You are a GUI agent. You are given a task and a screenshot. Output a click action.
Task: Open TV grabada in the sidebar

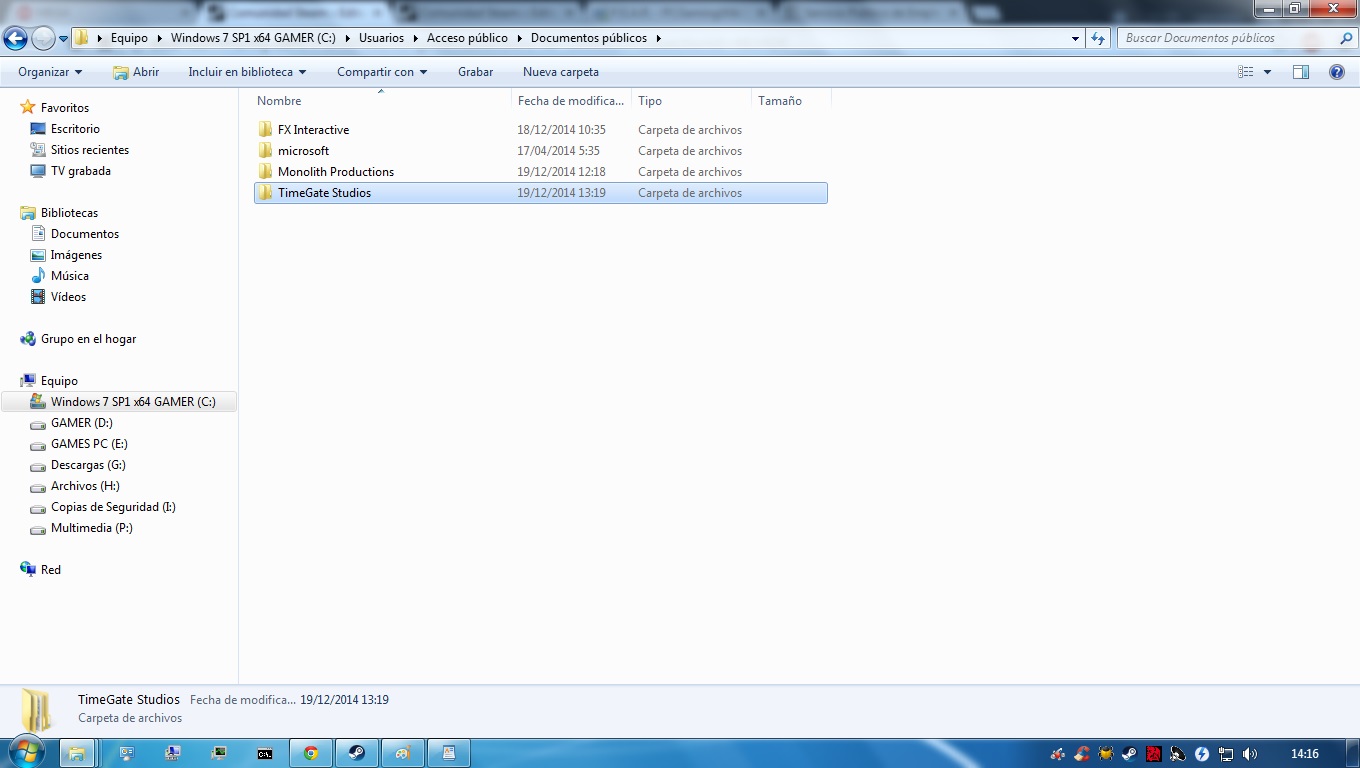(x=81, y=171)
